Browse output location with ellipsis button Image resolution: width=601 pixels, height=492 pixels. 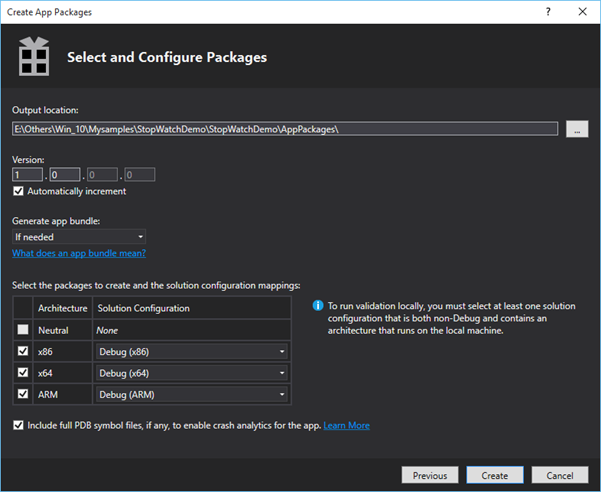[576, 129]
